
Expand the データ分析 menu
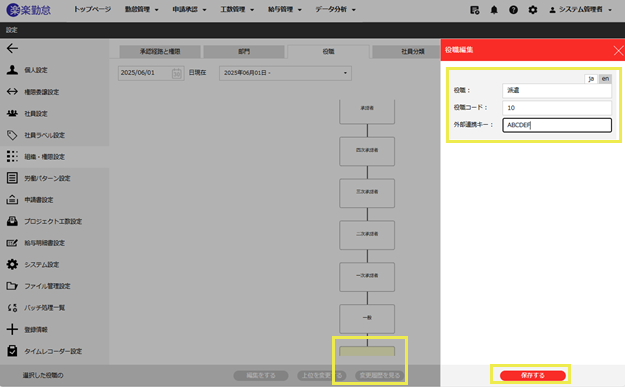335,9
